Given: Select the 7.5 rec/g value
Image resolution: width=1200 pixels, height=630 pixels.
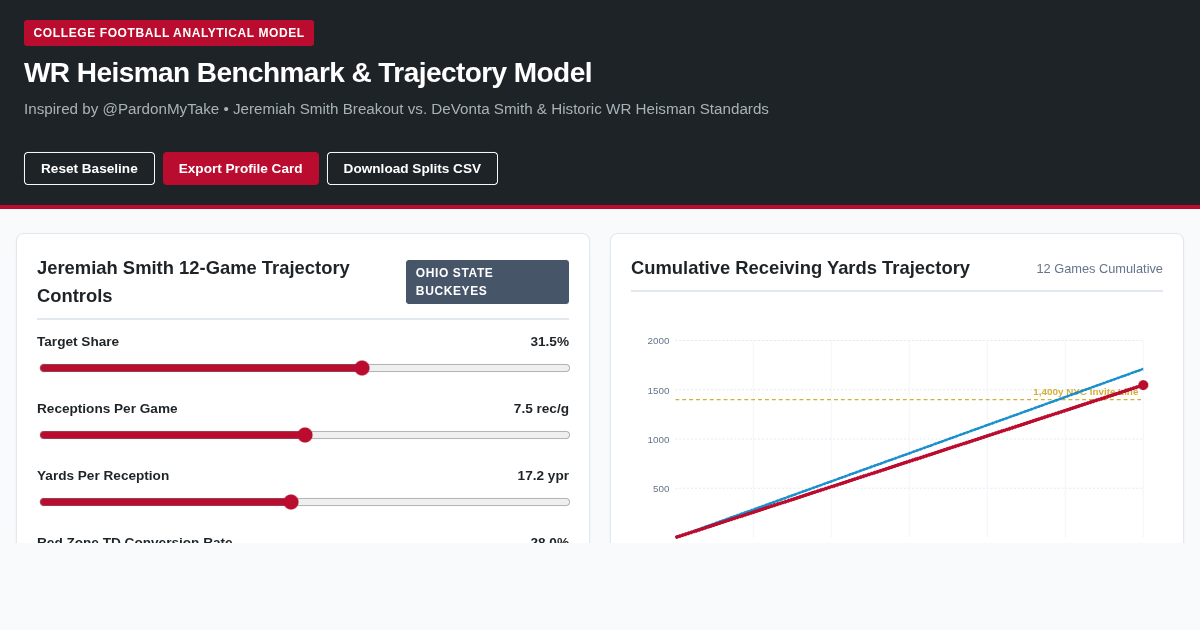Looking at the screenshot, I should (541, 409).
